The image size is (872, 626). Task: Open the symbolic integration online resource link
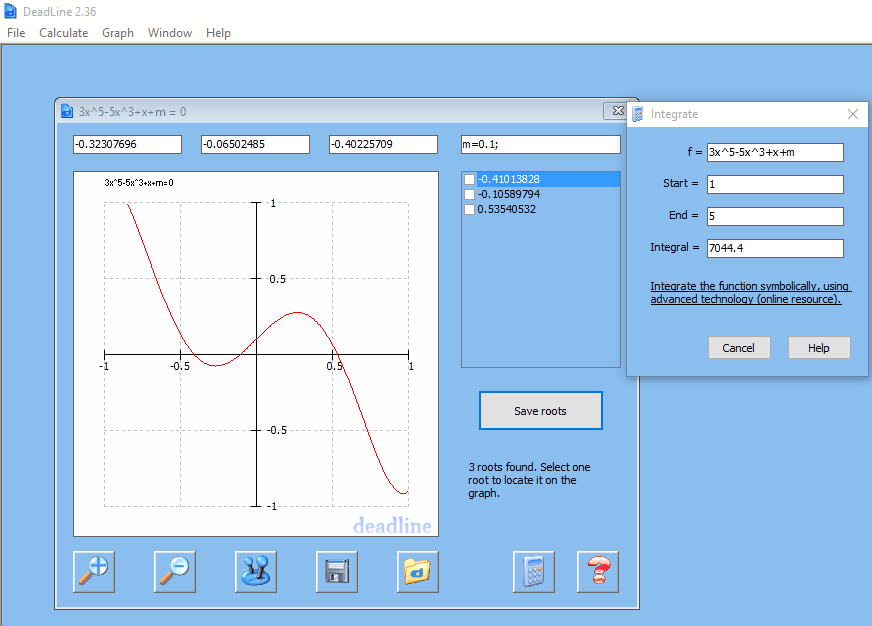pos(750,292)
